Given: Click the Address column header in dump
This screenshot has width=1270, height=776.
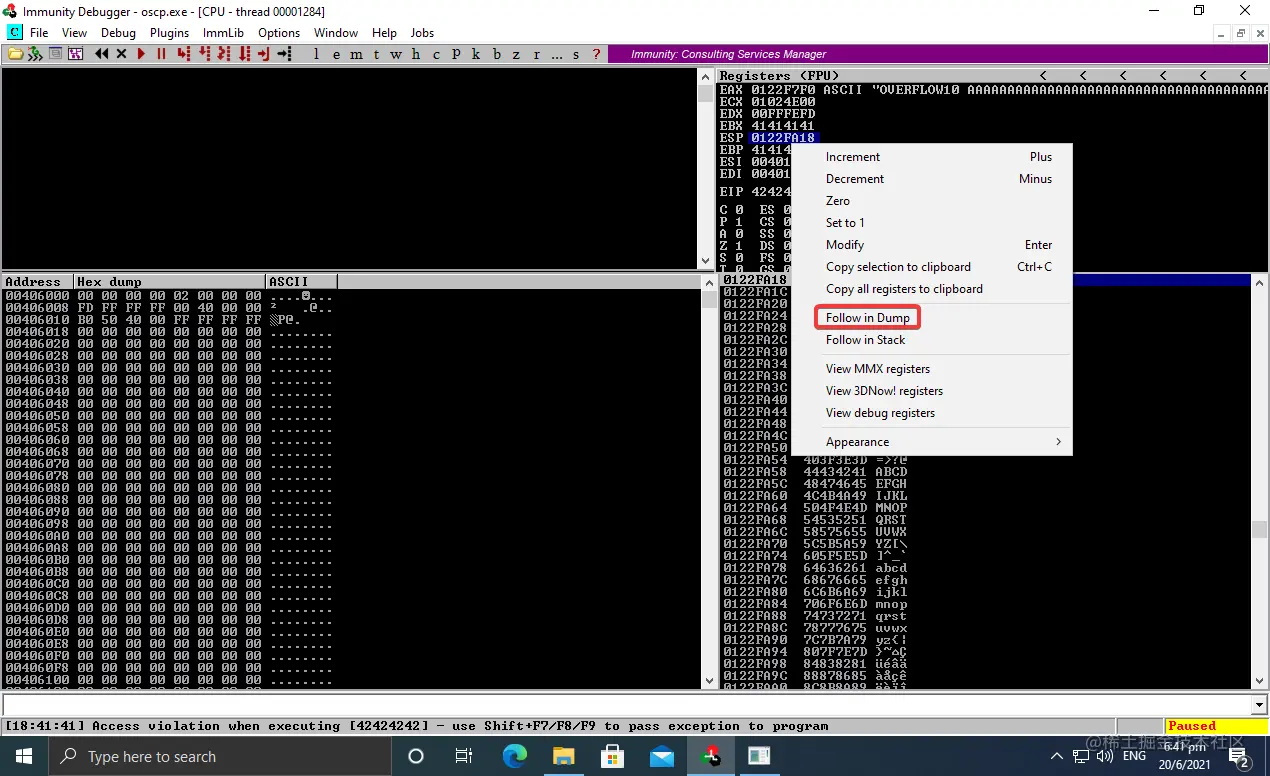Looking at the screenshot, I should 38,282.
